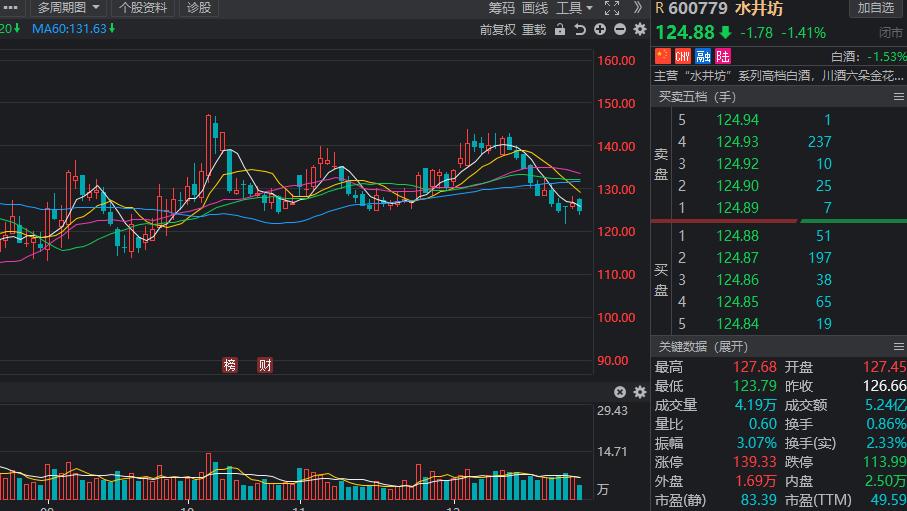
Task: Select sell level 2 price 124.90
Action: [738, 186]
